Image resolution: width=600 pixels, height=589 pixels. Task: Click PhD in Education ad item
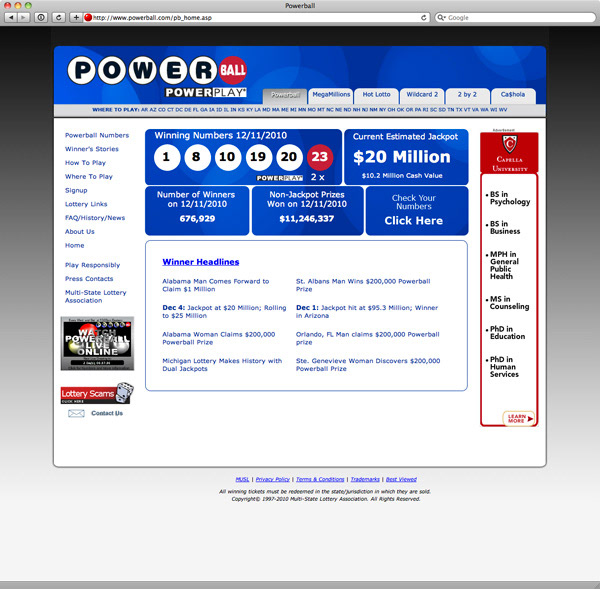pyautogui.click(x=507, y=333)
